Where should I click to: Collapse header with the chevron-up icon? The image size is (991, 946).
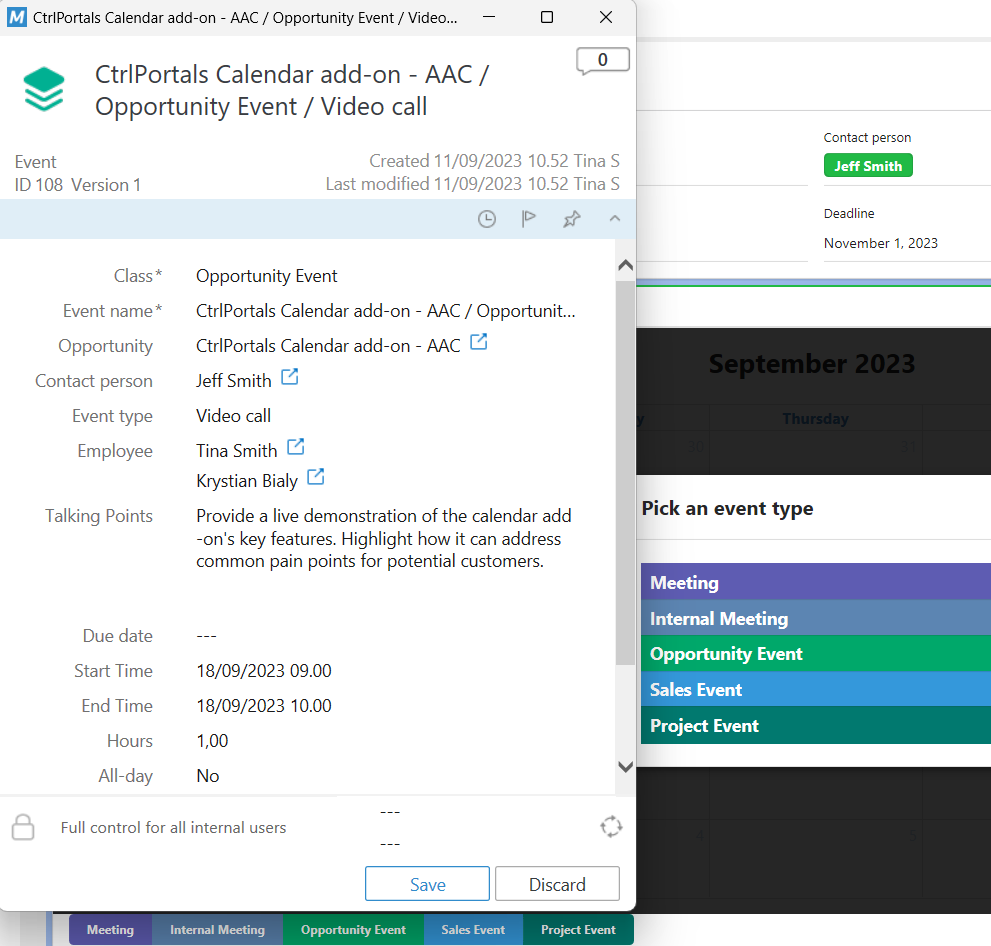pyautogui.click(x=614, y=219)
